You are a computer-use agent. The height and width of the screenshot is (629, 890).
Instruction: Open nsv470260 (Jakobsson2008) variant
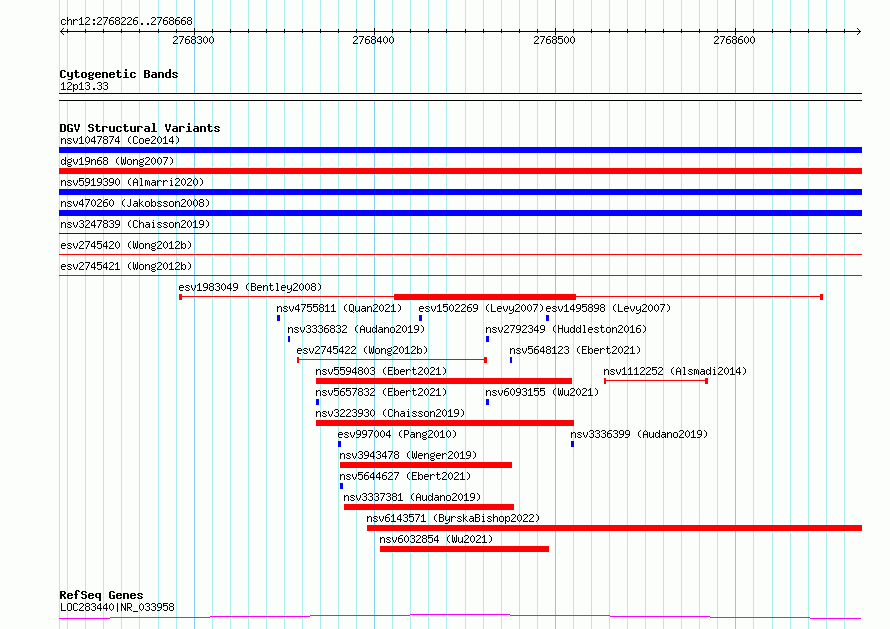click(135, 203)
